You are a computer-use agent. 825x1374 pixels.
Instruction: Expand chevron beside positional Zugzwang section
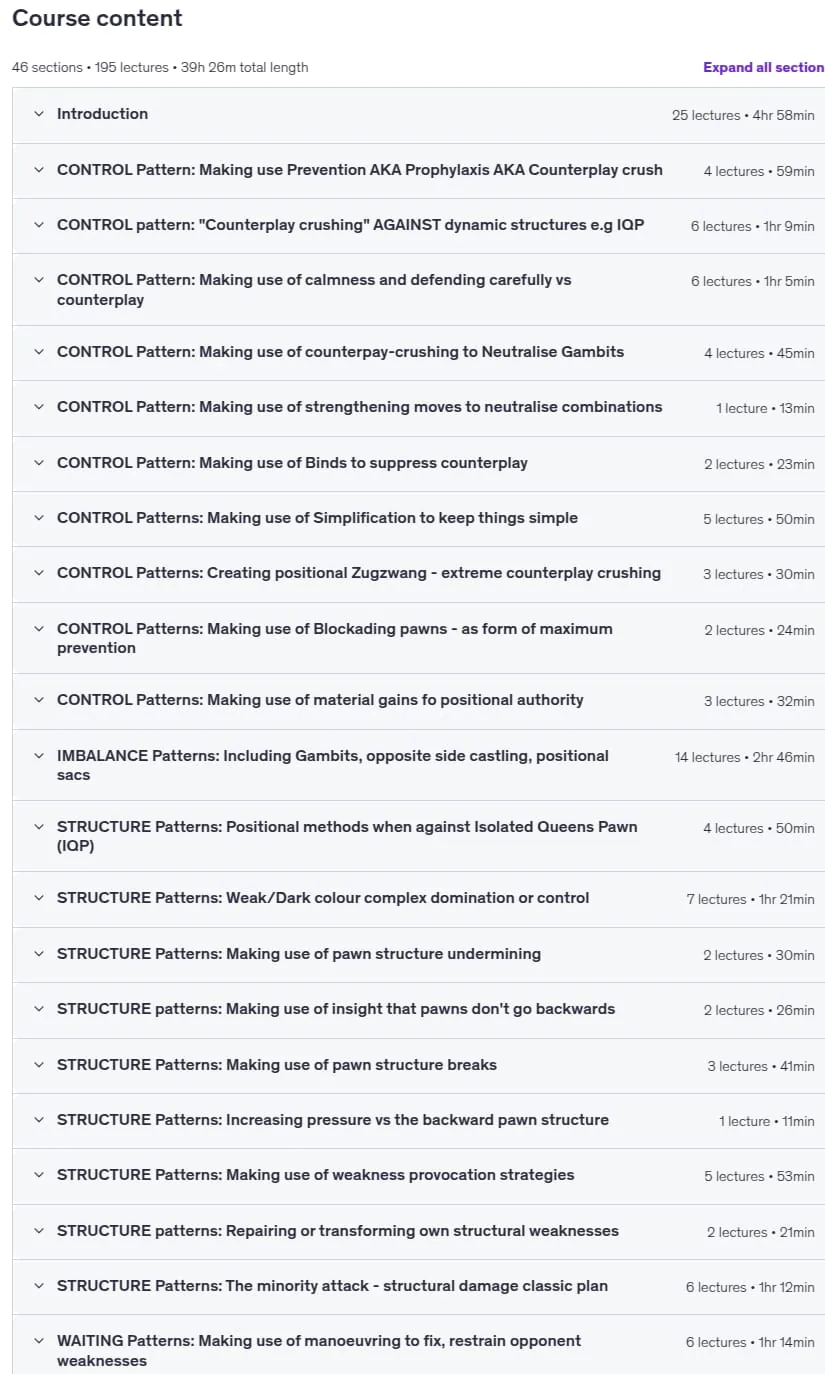pyautogui.click(x=39, y=573)
